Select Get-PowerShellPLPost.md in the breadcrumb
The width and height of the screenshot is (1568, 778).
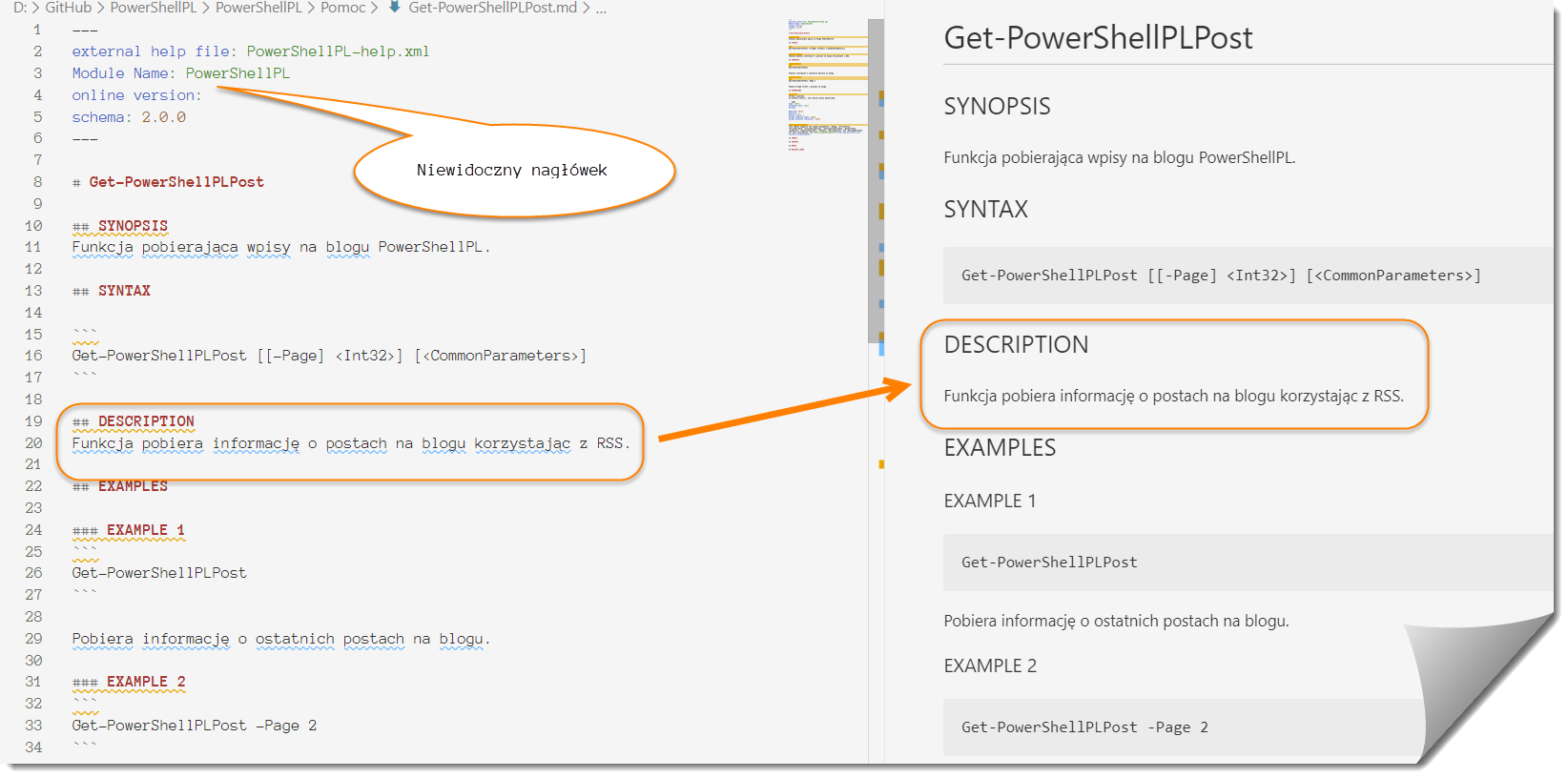[492, 8]
